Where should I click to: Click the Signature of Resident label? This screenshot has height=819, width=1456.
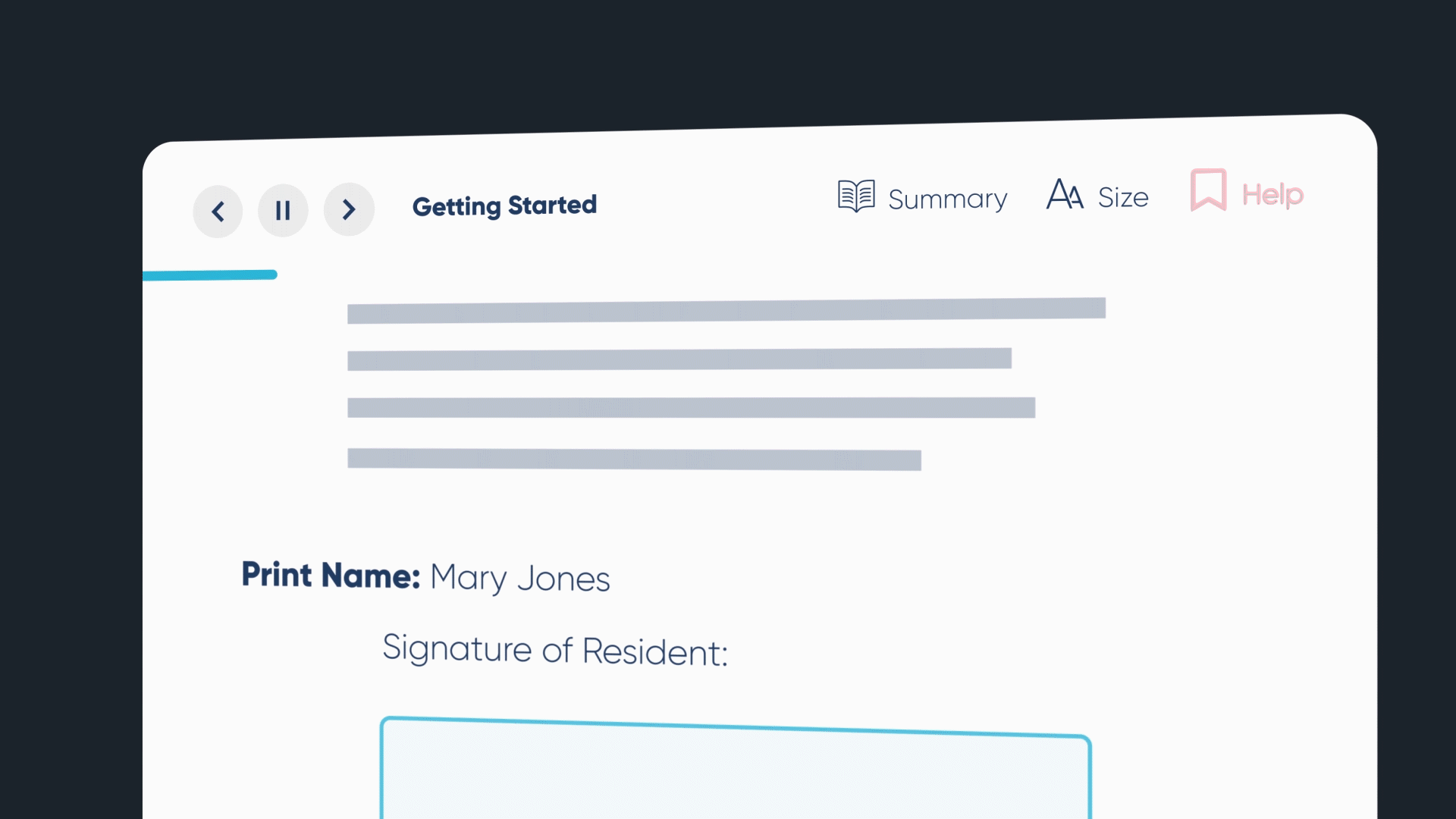tap(555, 650)
